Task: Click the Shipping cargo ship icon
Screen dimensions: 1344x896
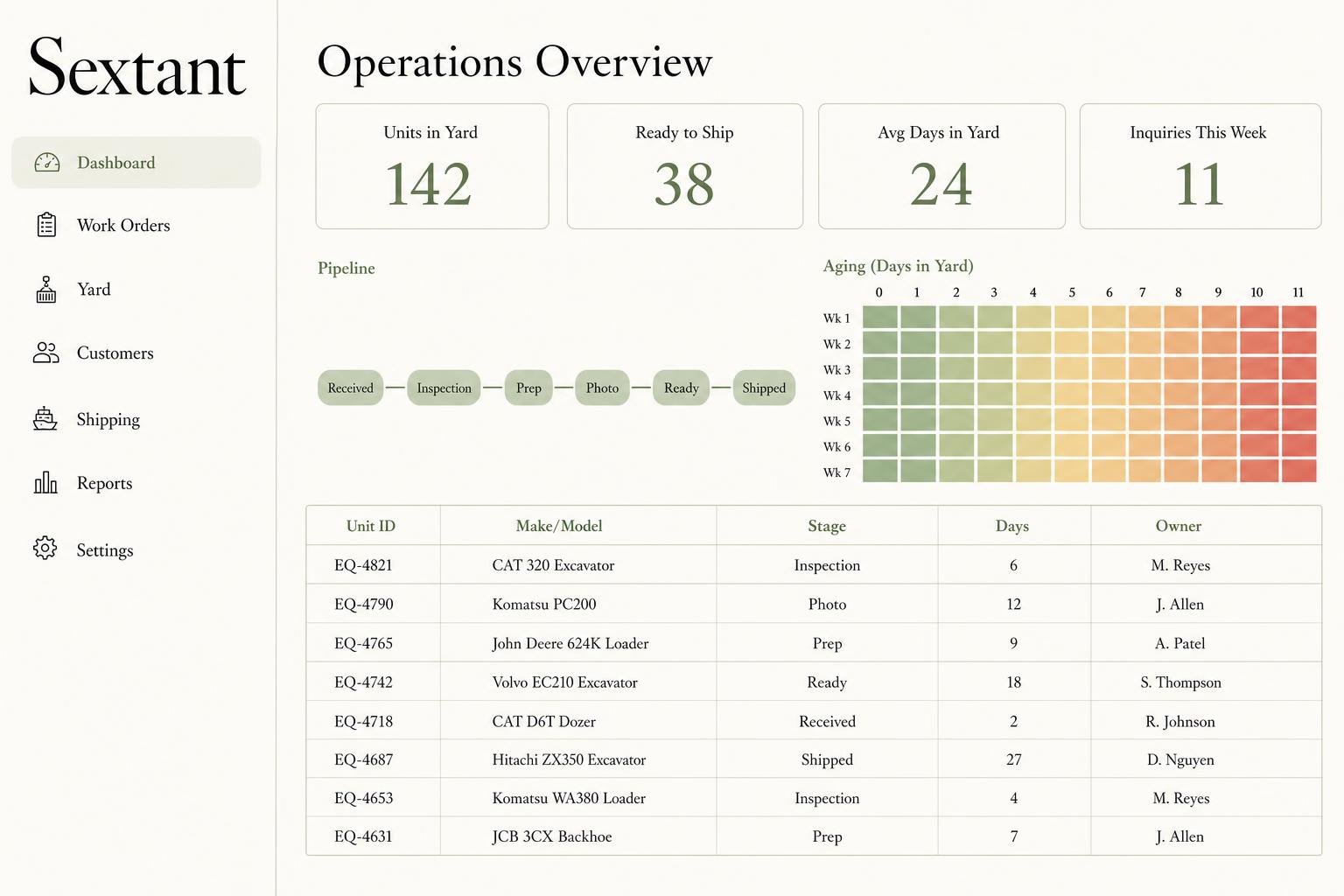Action: coord(45,419)
